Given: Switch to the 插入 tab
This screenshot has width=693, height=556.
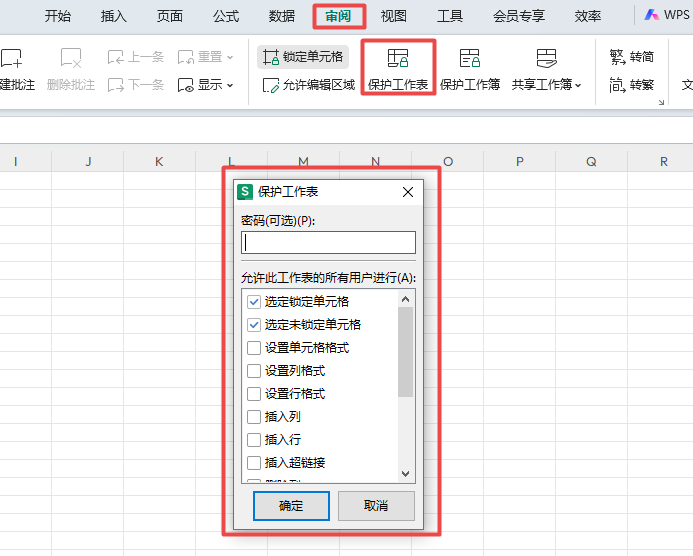Looking at the screenshot, I should coord(114,16).
